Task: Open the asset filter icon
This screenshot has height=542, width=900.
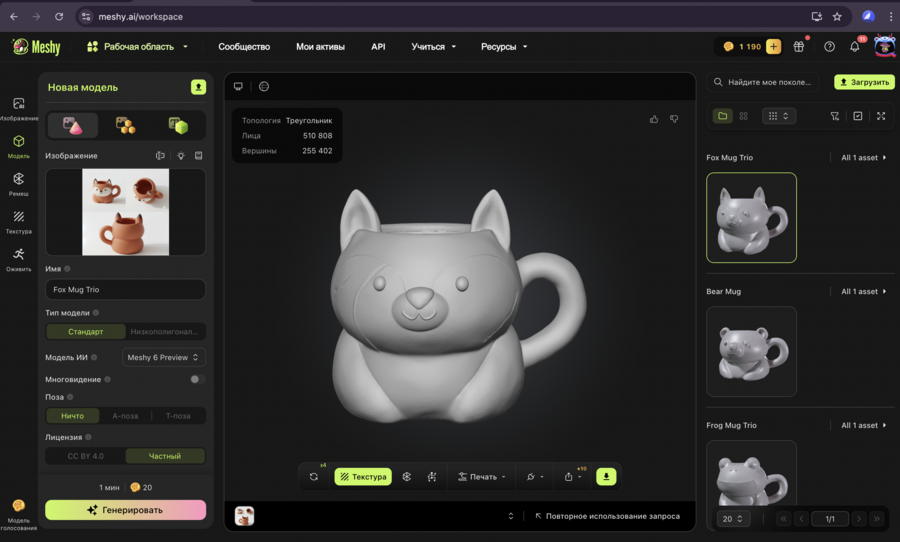Action: (x=835, y=116)
